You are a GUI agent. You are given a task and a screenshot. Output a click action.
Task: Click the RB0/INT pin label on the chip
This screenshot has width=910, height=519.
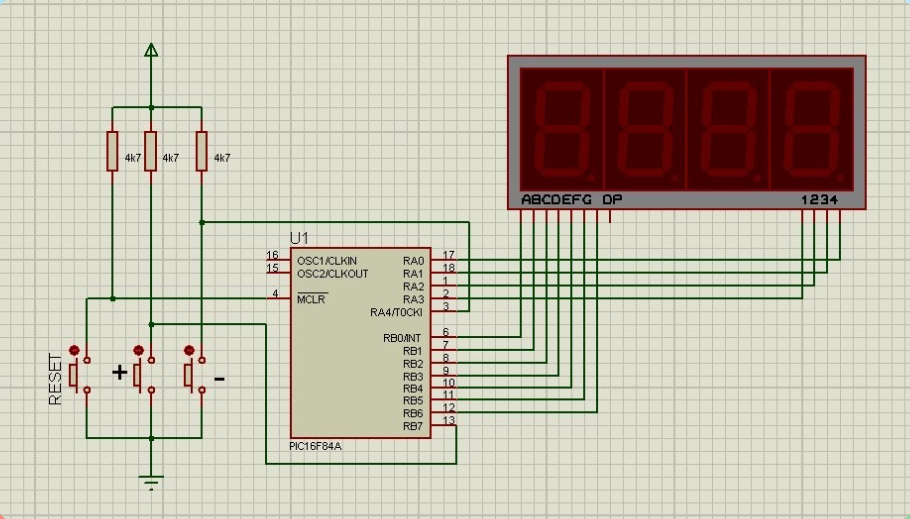point(403,338)
